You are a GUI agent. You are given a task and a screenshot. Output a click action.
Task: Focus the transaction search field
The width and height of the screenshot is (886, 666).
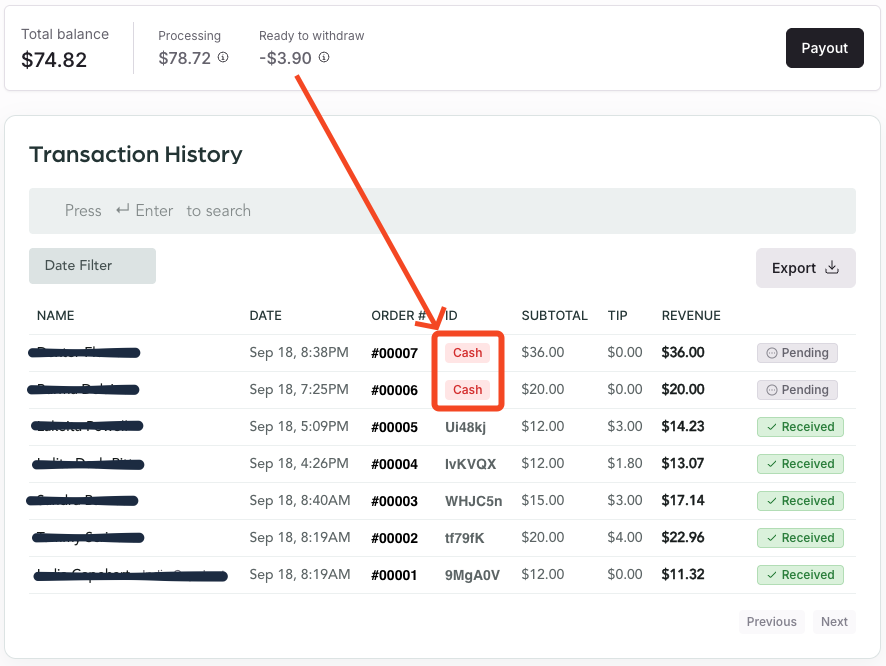click(x=442, y=211)
